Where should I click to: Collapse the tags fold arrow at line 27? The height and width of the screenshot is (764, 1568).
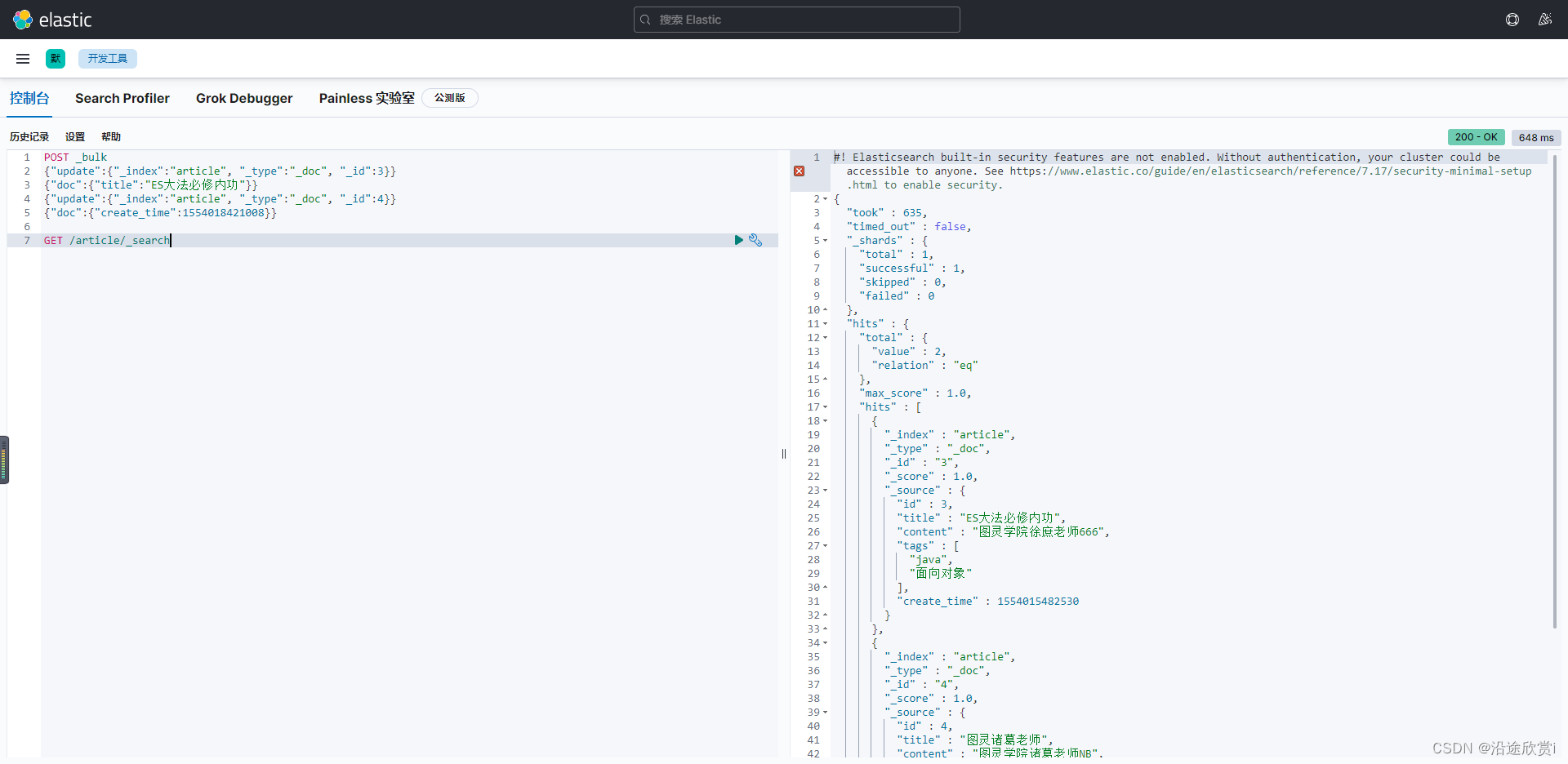(826, 546)
